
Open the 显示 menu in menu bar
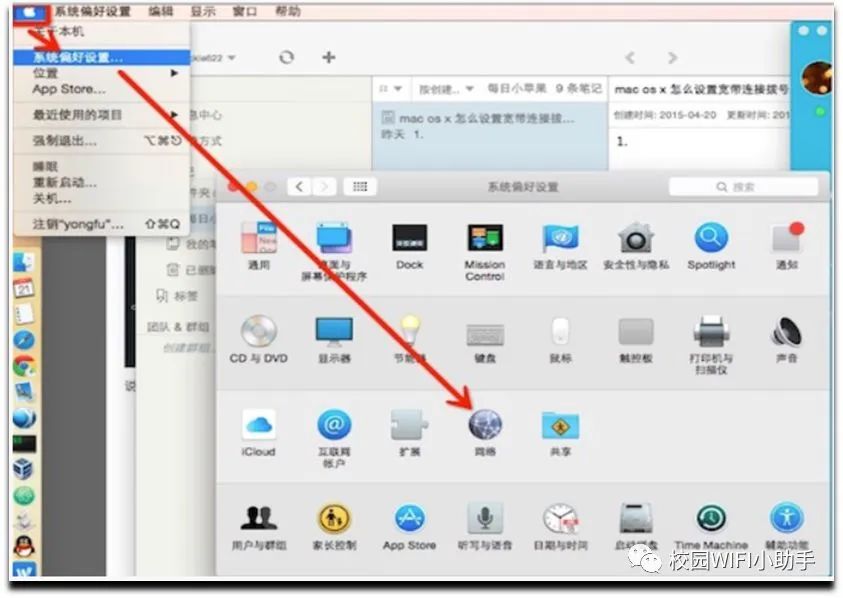[x=203, y=11]
